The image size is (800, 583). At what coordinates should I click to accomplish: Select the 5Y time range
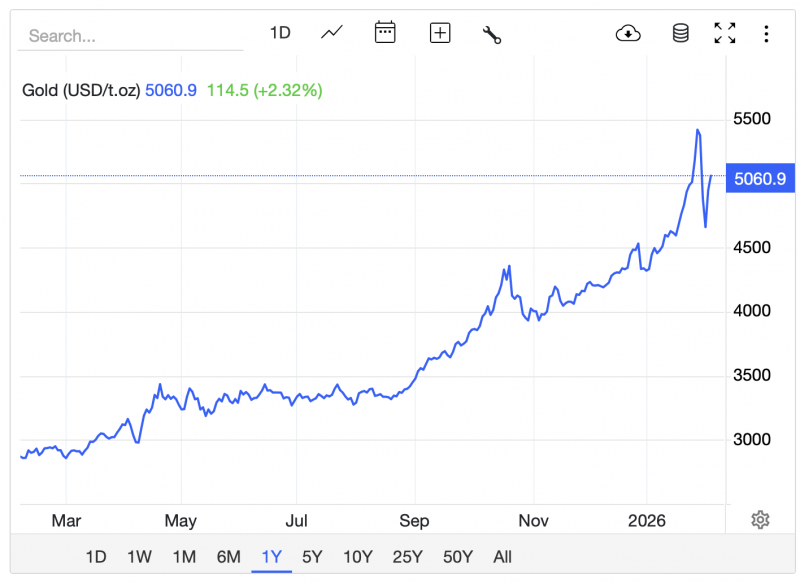[x=312, y=557]
